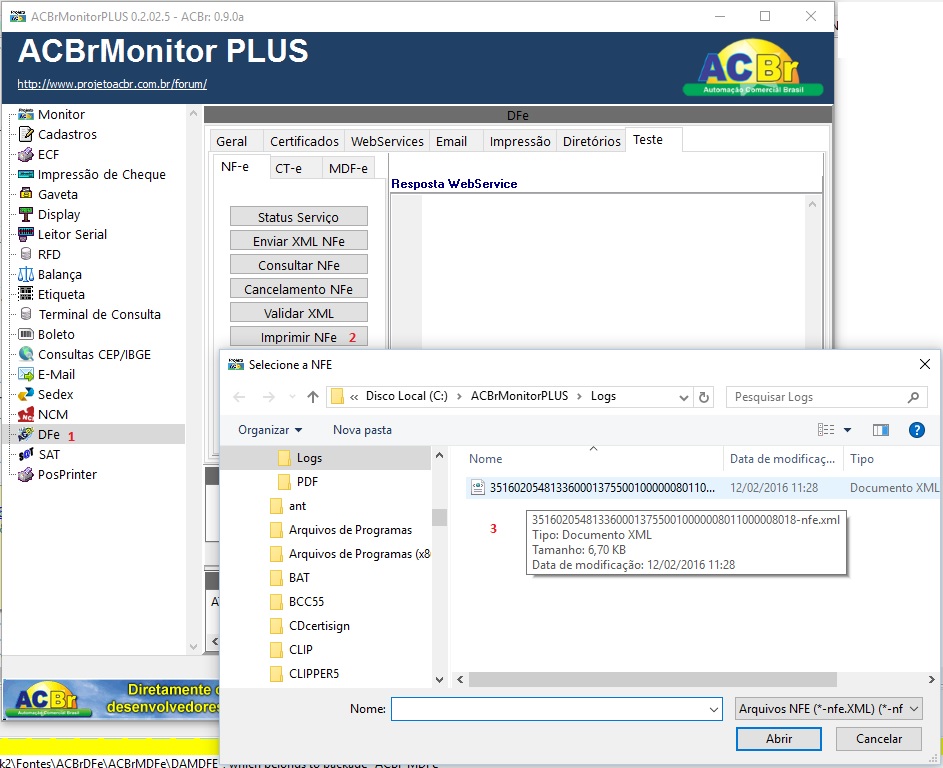Click Imprimir NFe button
Viewport: 943px width, 768px height.
[298, 337]
